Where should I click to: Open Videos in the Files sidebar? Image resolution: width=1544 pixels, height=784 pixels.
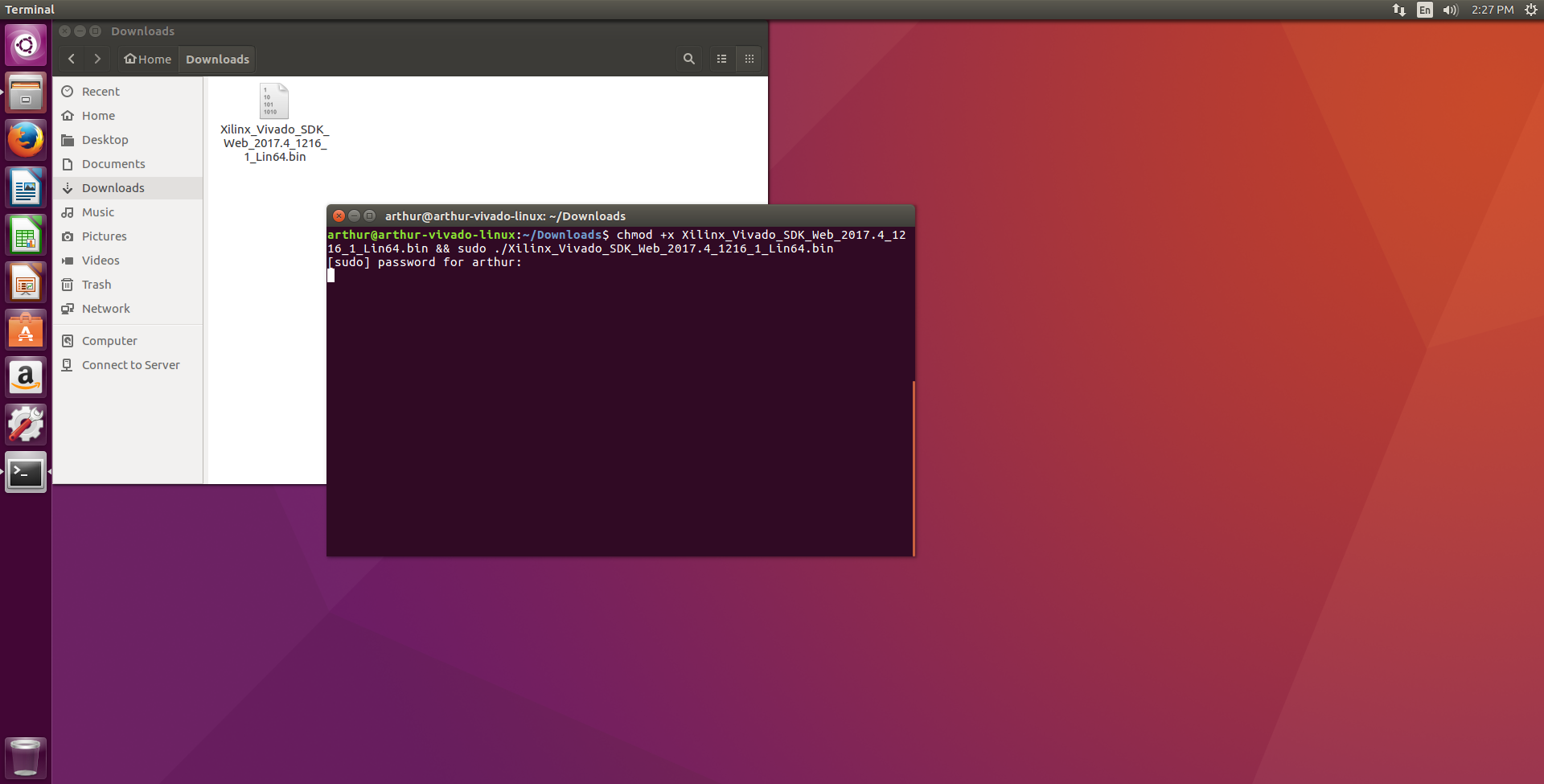(128, 261)
